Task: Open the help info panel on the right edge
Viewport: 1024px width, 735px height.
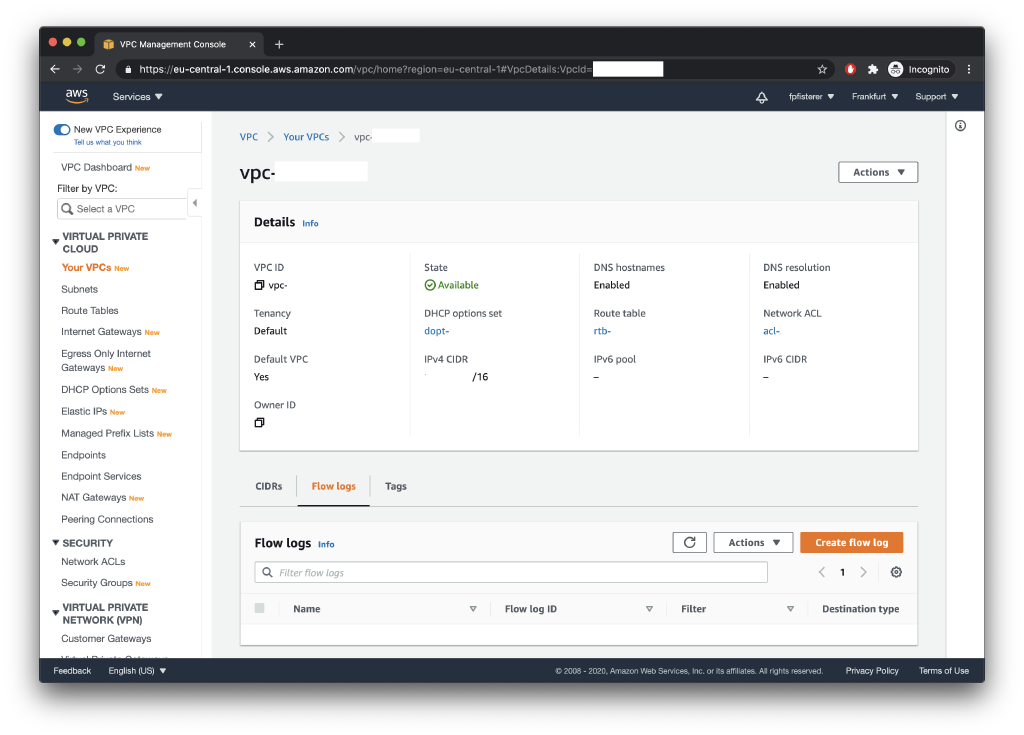Action: (x=960, y=125)
